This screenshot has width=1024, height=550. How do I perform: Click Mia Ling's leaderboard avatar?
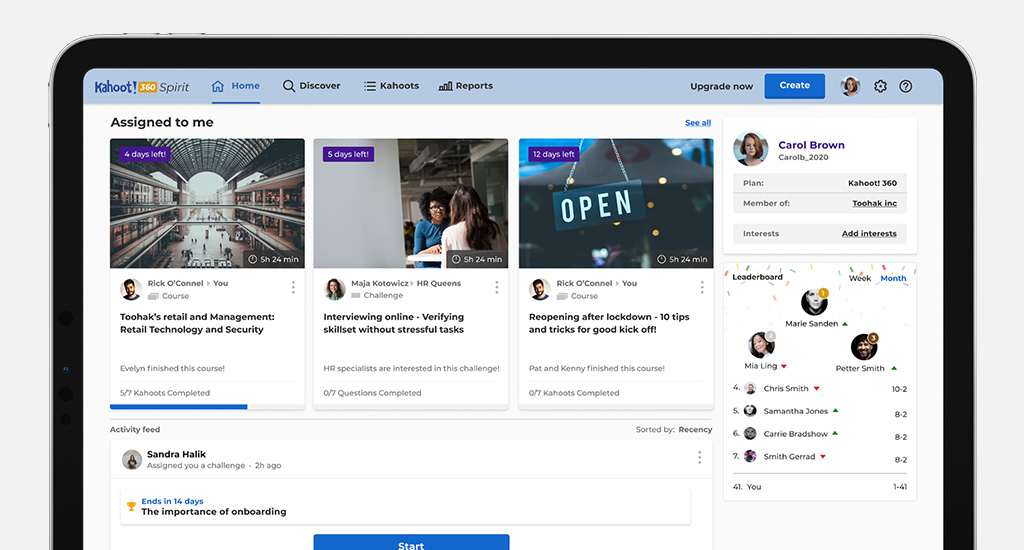click(x=761, y=345)
